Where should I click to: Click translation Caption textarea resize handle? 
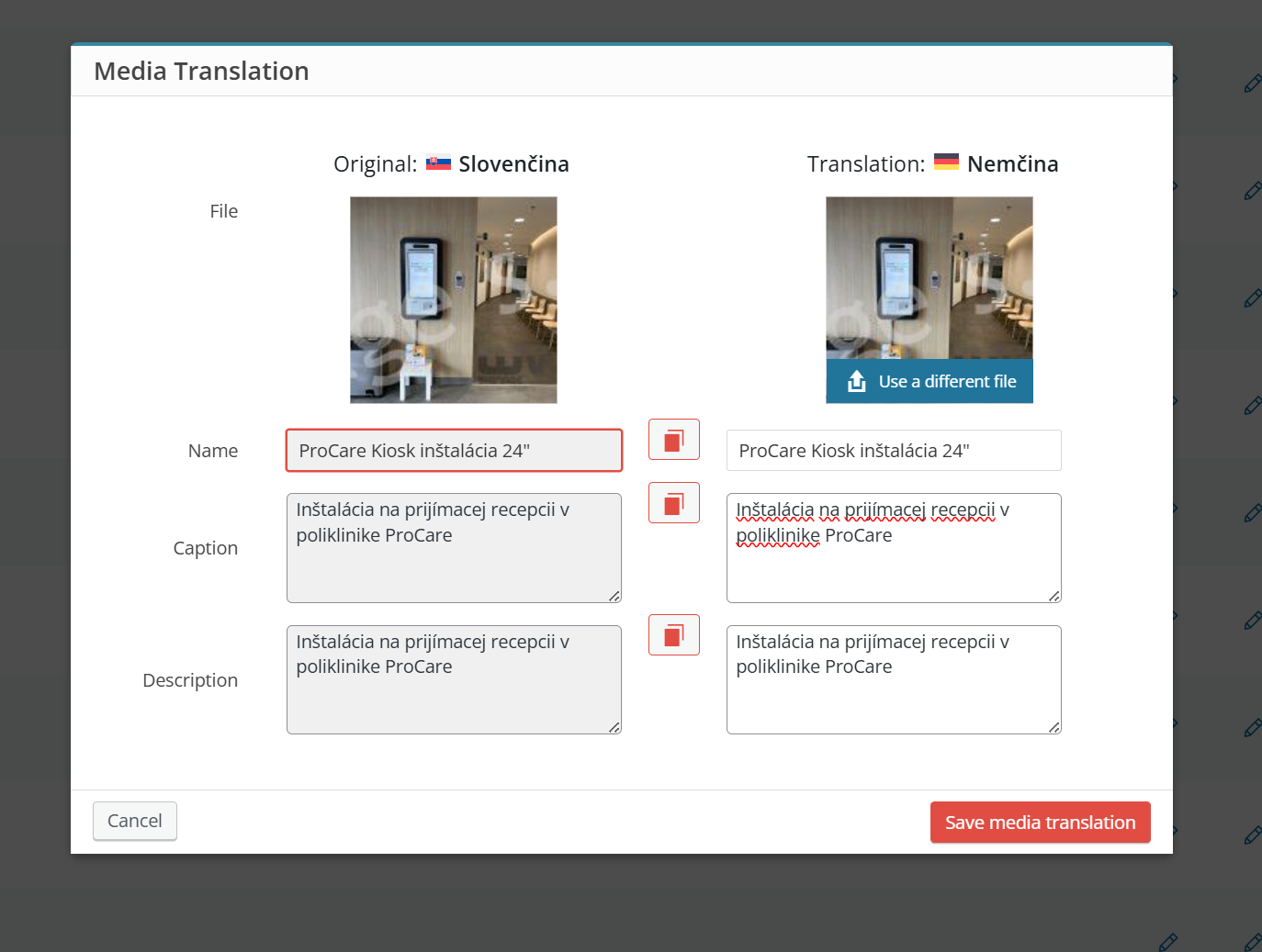(1054, 596)
